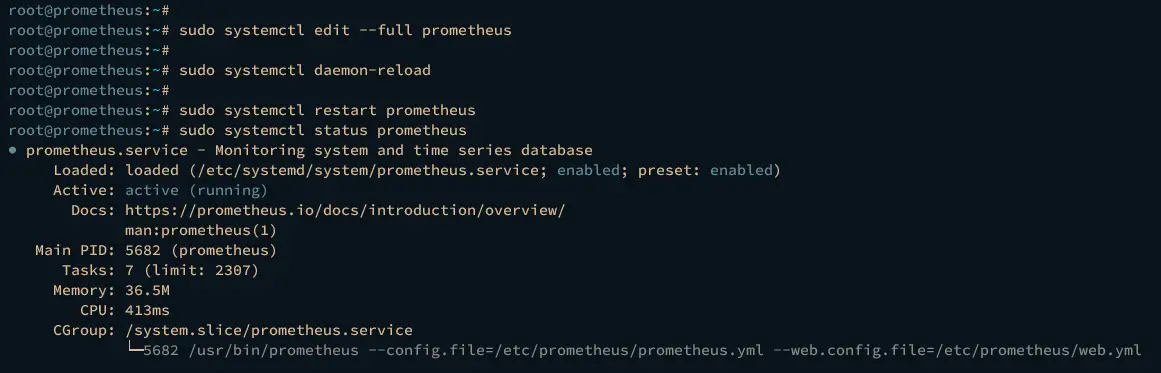The height and width of the screenshot is (373, 1161).
Task: Click the 'sudo systemctl restart prometheus' command
Action: 327,111
